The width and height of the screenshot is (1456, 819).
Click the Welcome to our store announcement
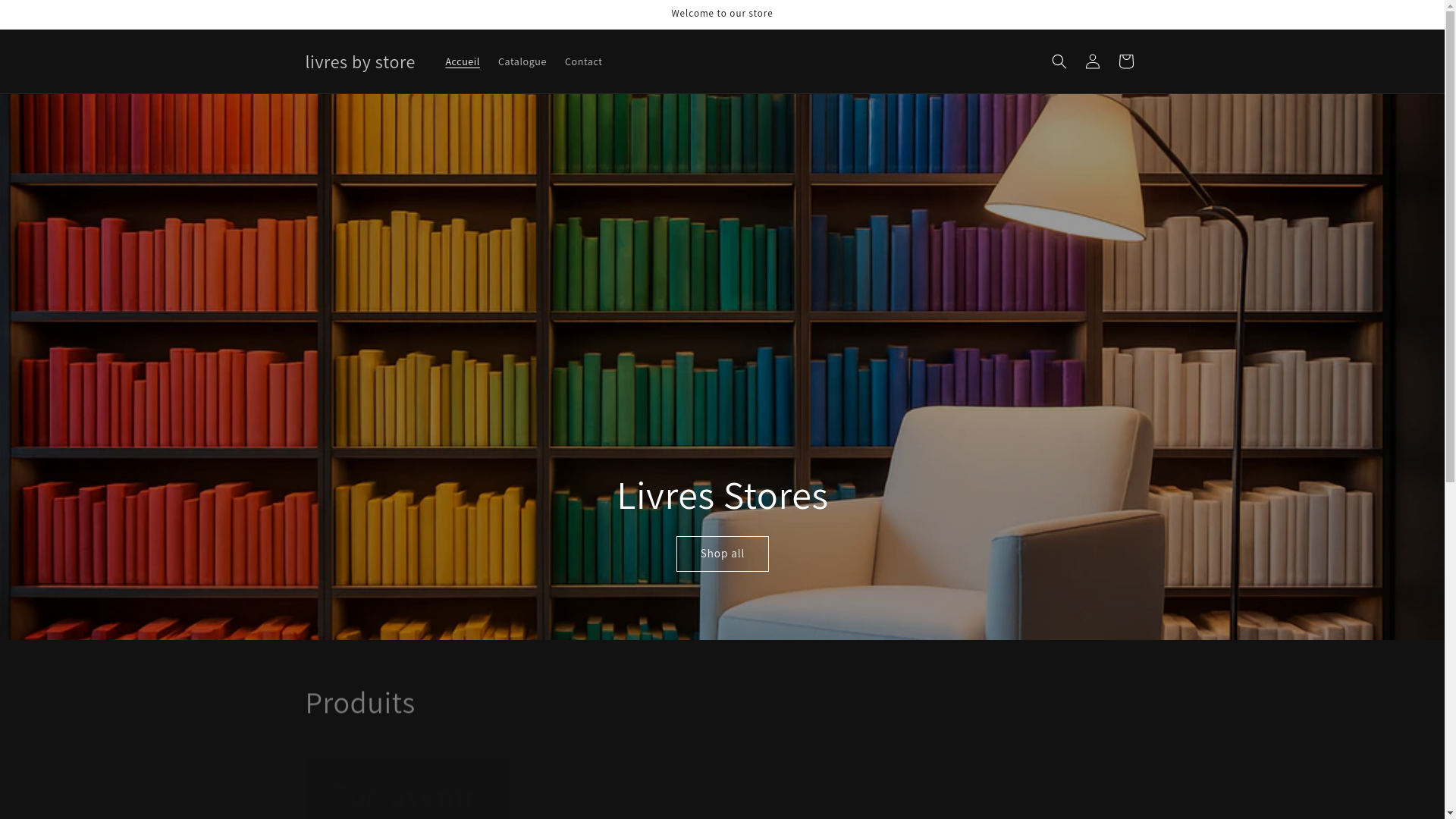(x=722, y=14)
